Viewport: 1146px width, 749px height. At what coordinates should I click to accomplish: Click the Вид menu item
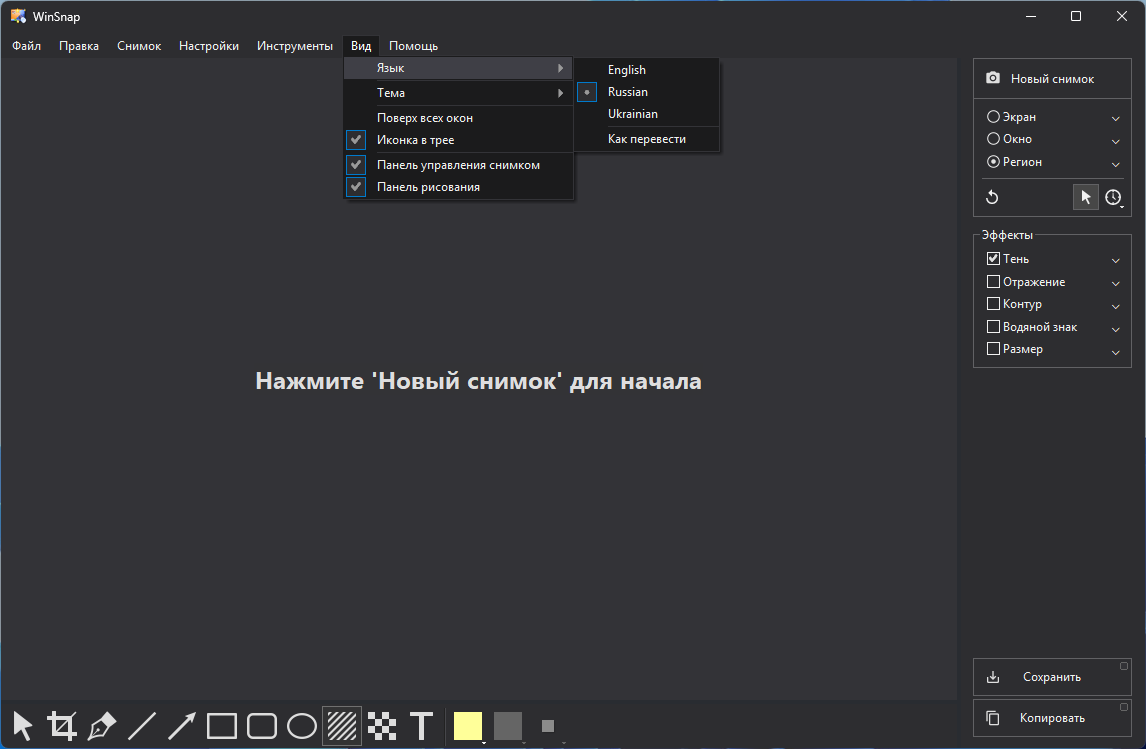[x=361, y=45]
